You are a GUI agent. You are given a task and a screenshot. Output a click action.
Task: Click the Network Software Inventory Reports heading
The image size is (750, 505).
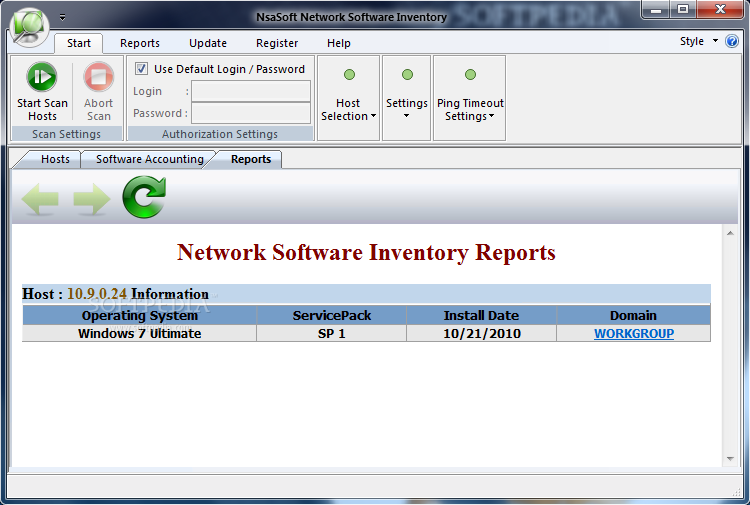[x=366, y=252]
